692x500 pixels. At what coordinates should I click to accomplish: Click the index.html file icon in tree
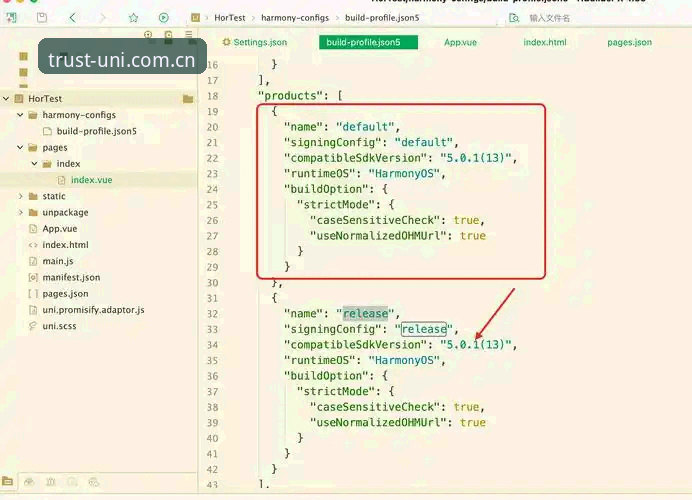coord(33,245)
